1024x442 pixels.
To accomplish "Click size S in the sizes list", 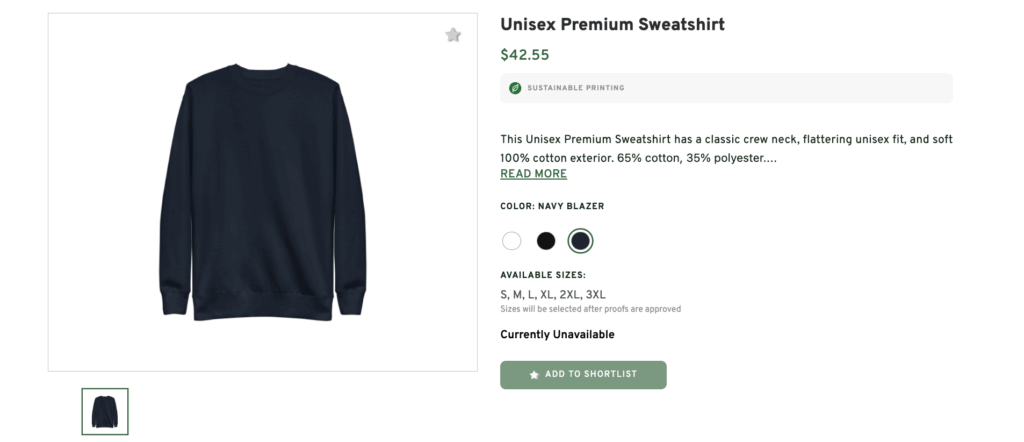I will click(x=504, y=295).
